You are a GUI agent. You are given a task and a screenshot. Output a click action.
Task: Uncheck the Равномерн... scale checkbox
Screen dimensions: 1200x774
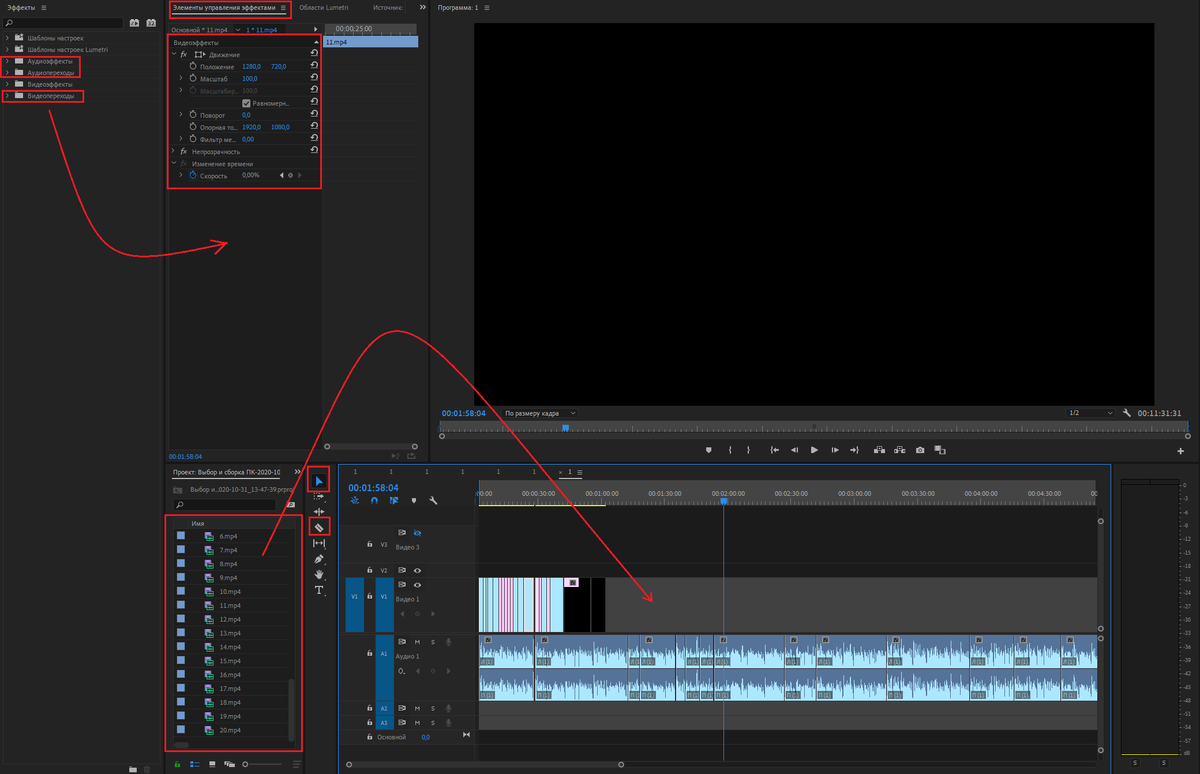[246, 103]
